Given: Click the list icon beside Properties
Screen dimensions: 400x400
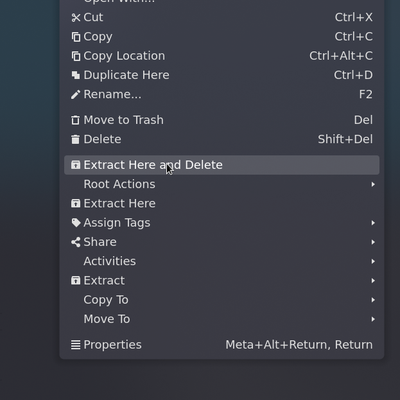Looking at the screenshot, I should 76,345.
